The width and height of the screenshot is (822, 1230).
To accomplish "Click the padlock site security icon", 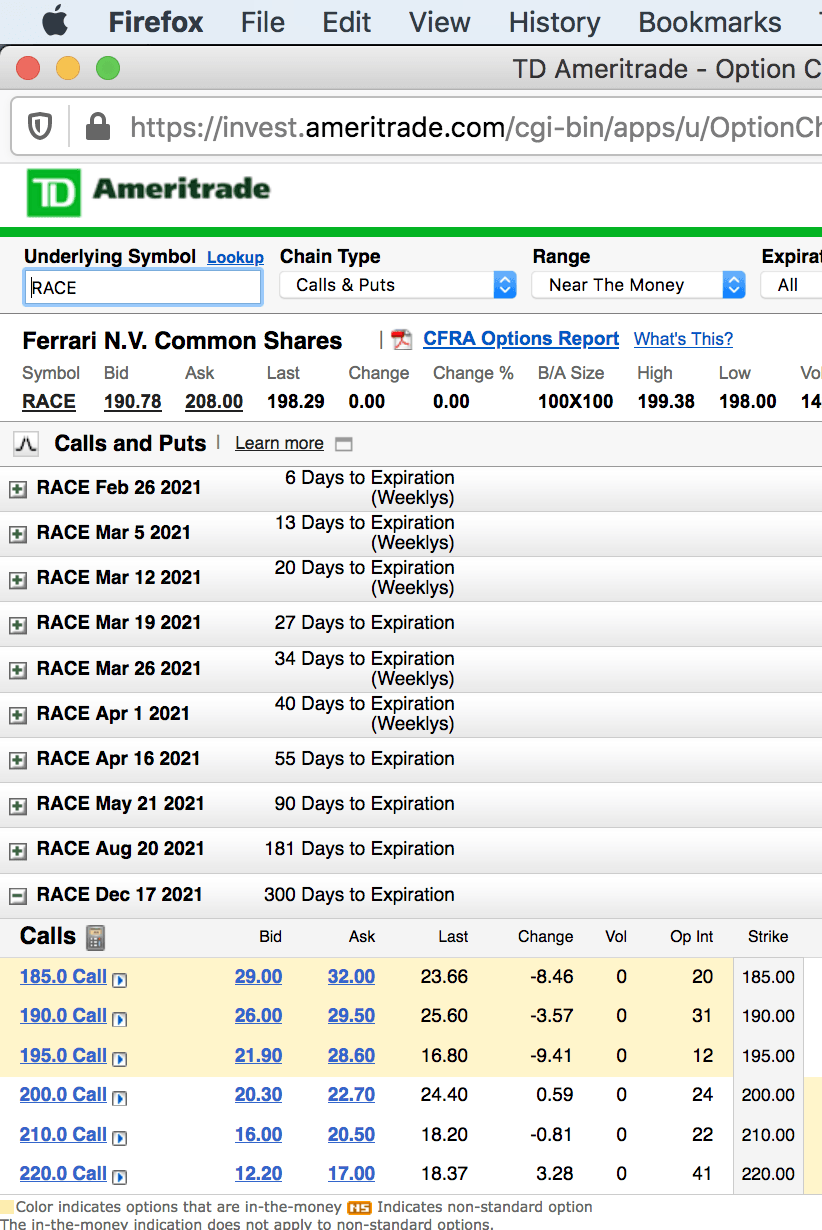I will 98,127.
